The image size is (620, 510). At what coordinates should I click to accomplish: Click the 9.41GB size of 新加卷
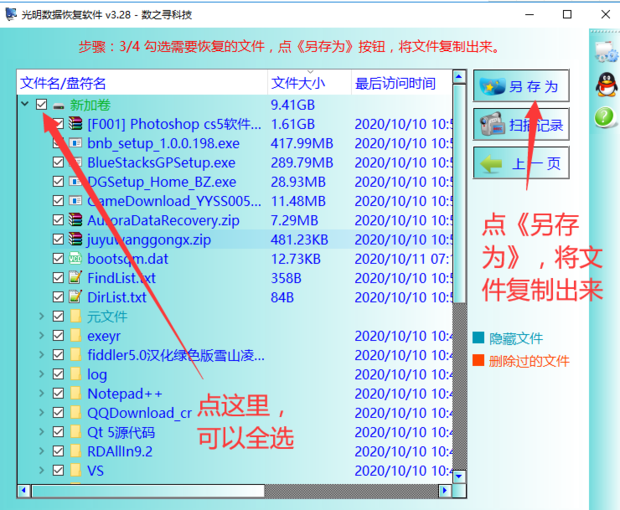293,105
